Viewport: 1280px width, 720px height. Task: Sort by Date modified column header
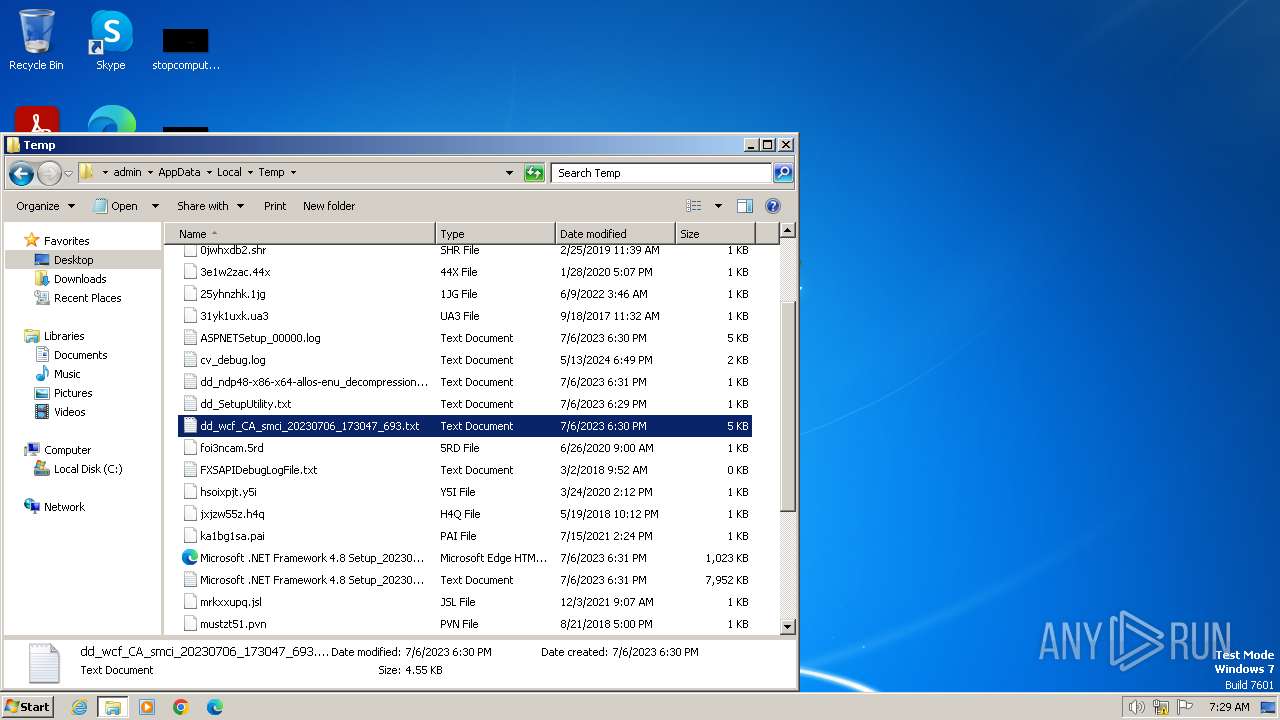(615, 234)
